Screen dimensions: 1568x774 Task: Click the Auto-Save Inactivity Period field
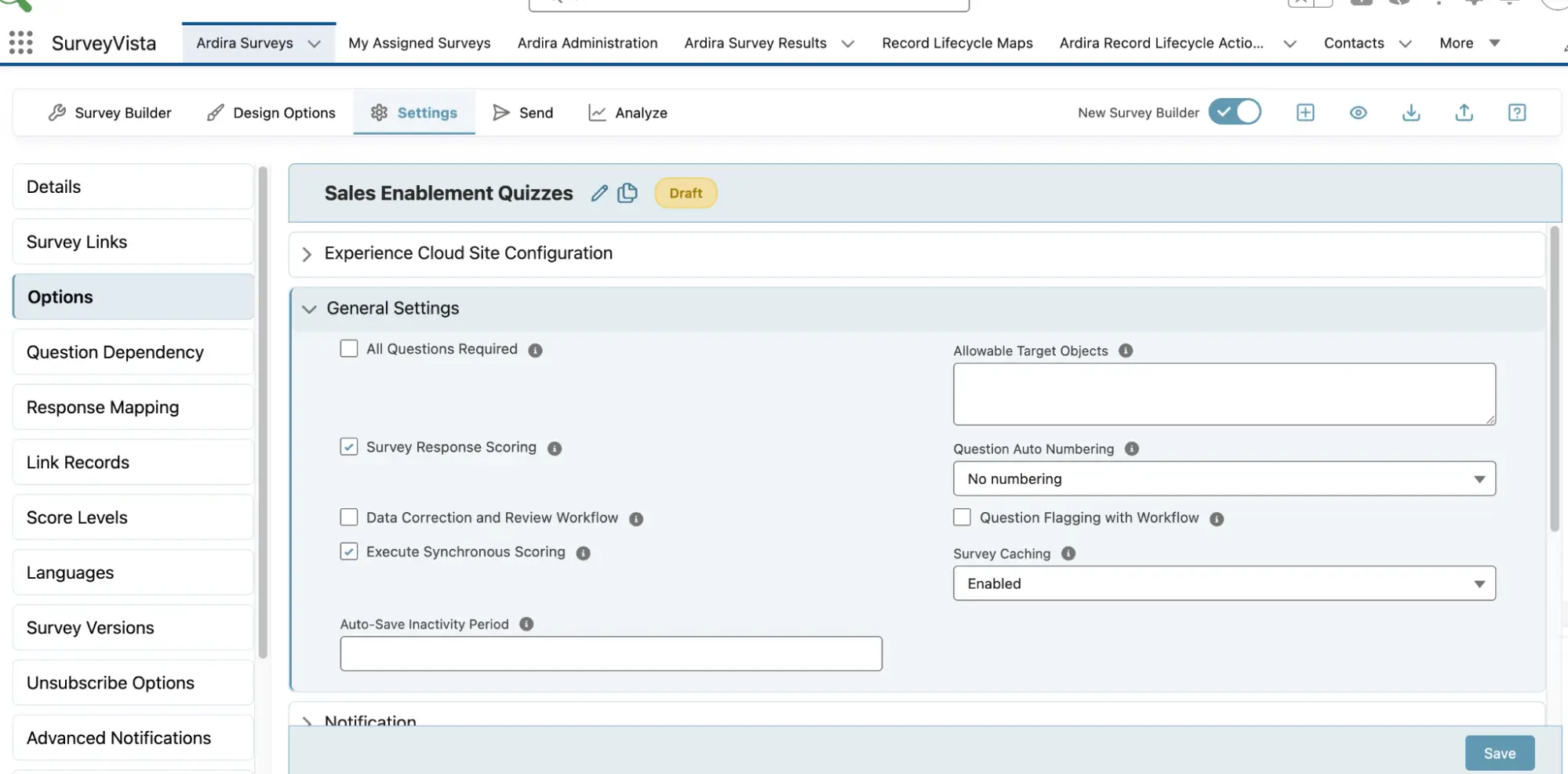click(x=610, y=653)
